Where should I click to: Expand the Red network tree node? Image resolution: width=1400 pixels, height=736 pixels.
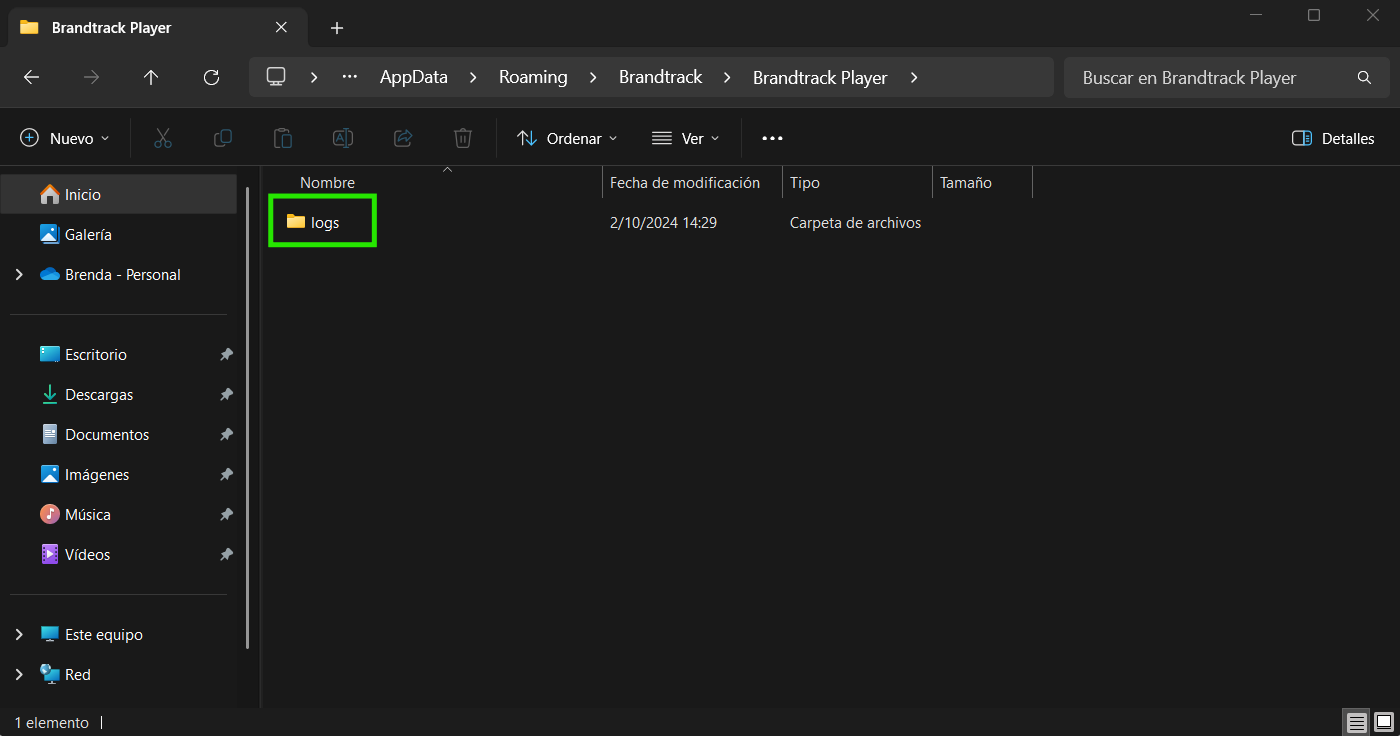19,674
